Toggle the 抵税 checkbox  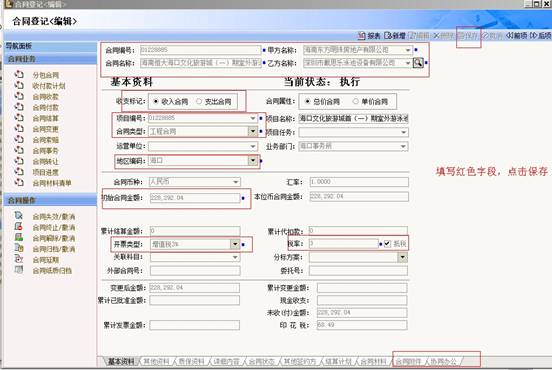[387, 244]
